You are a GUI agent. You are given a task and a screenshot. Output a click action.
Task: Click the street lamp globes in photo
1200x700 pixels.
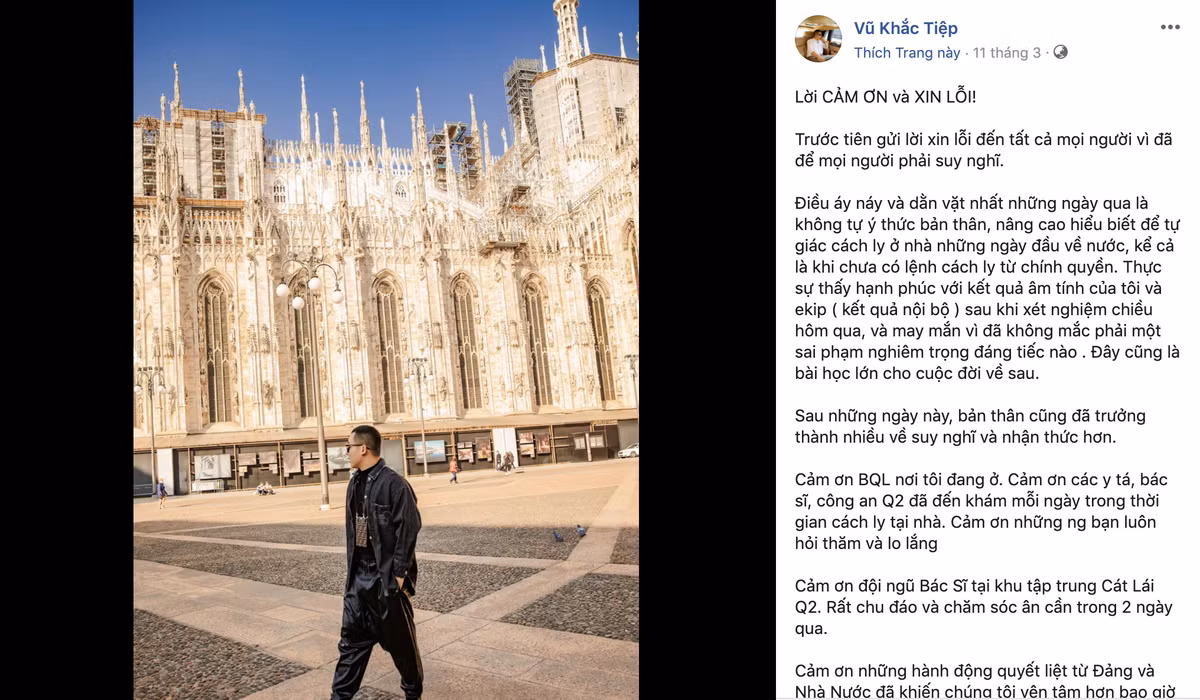tap(309, 280)
